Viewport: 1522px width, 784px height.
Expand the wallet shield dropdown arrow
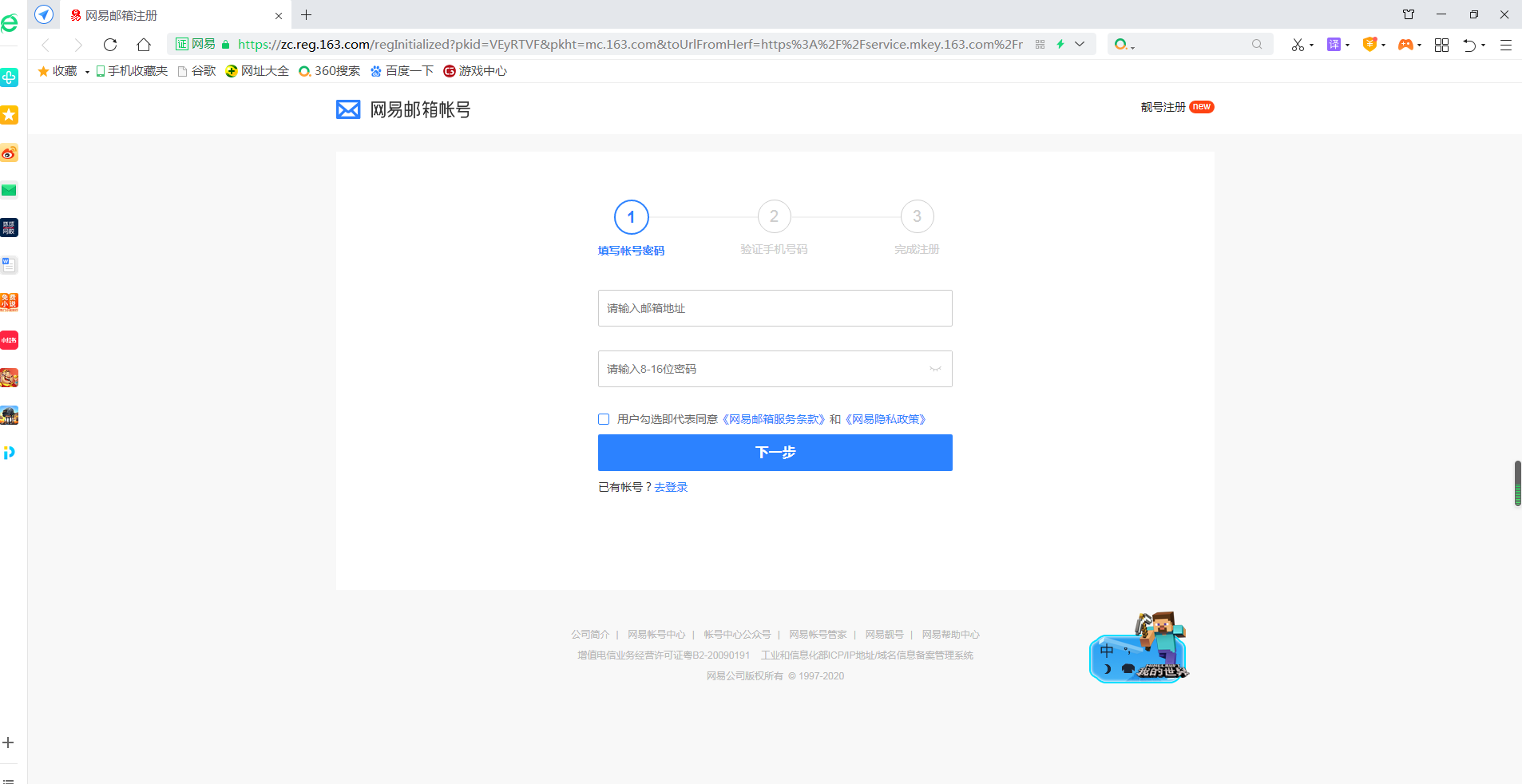[x=1384, y=46]
